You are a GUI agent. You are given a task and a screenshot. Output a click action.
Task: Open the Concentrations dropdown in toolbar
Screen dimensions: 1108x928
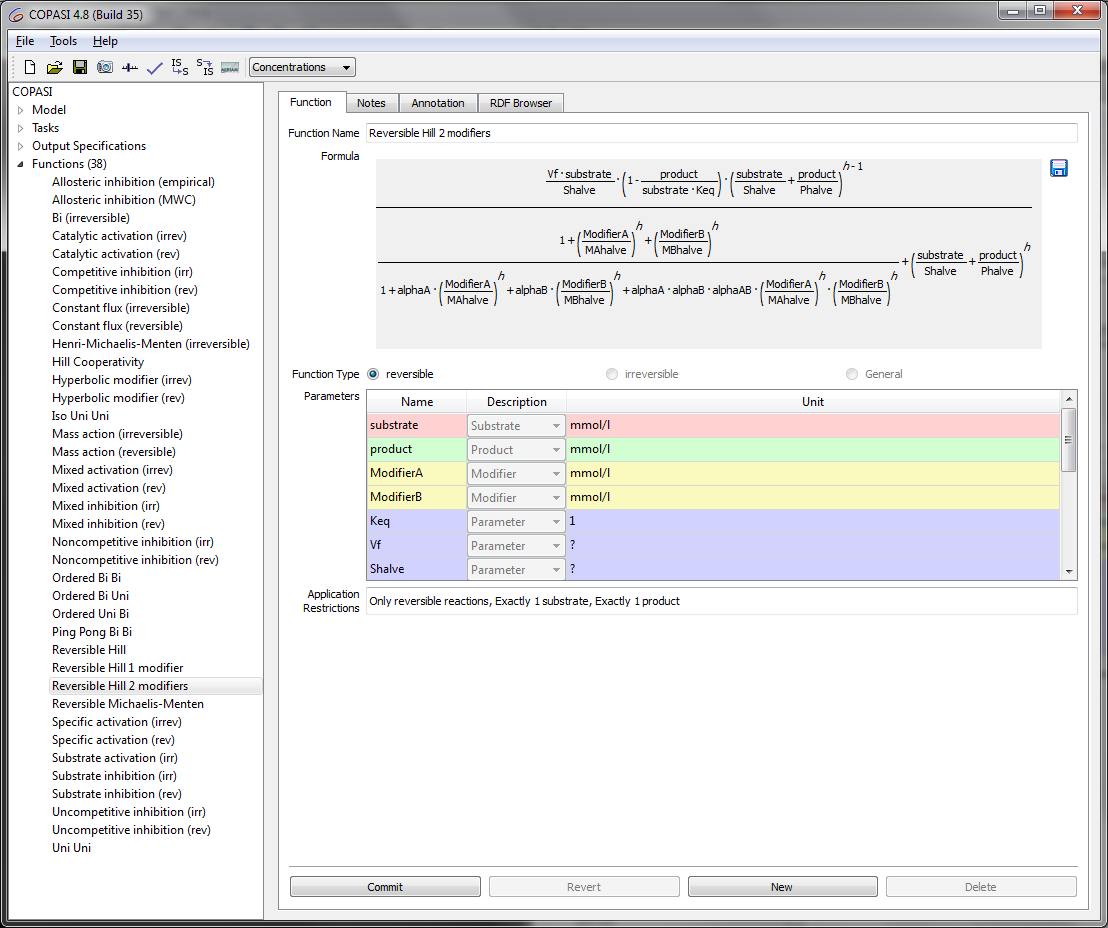302,68
